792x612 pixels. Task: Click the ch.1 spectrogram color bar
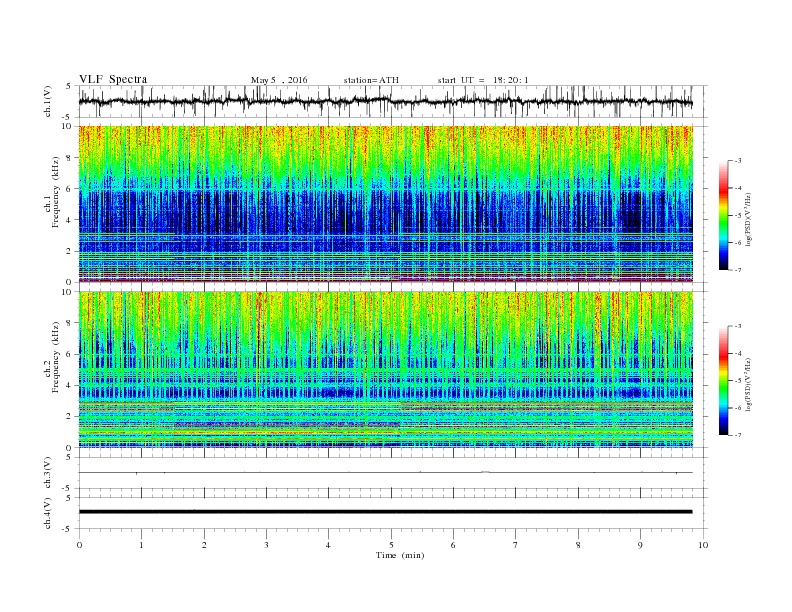[723, 216]
